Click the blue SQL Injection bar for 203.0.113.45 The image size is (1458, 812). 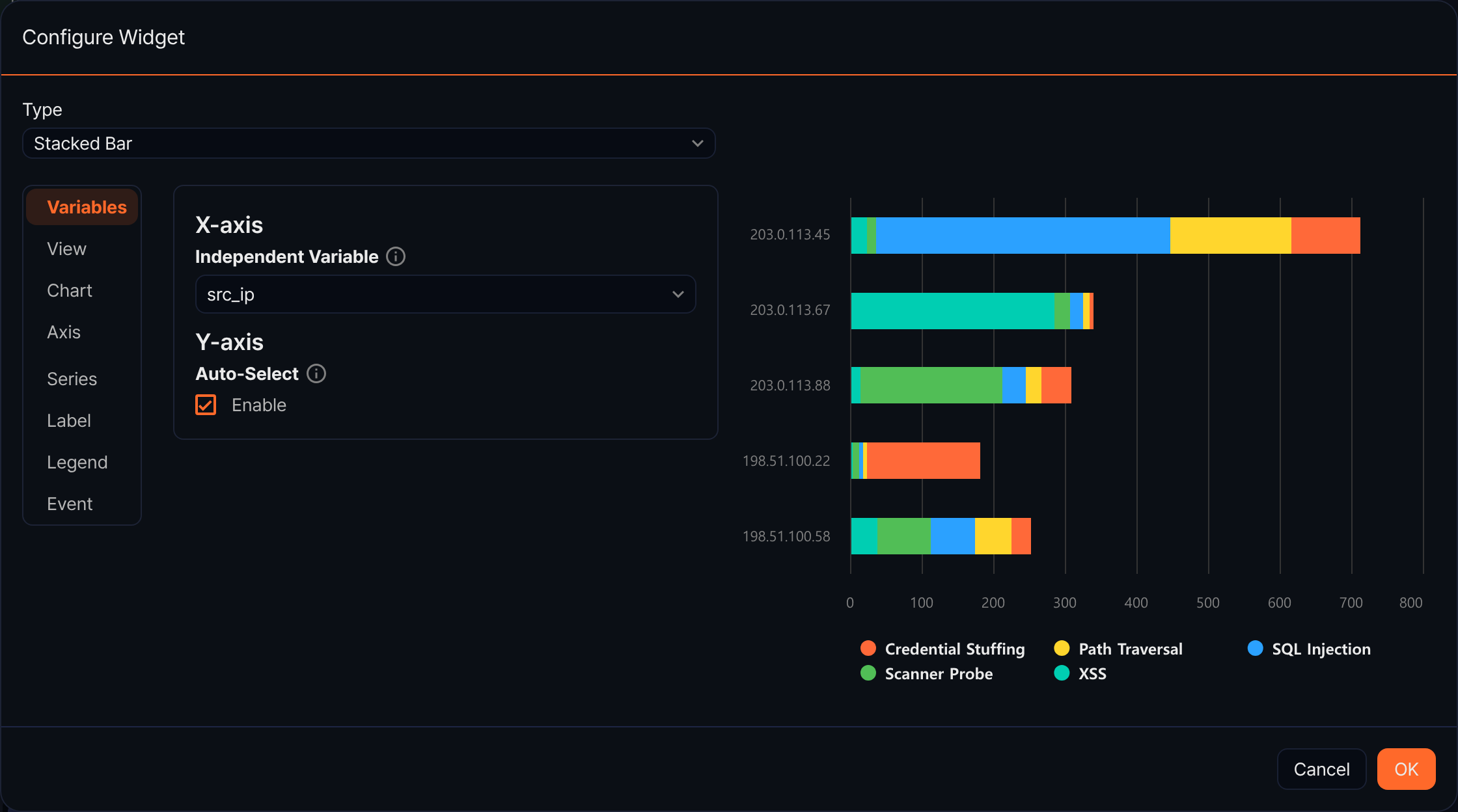click(1023, 236)
